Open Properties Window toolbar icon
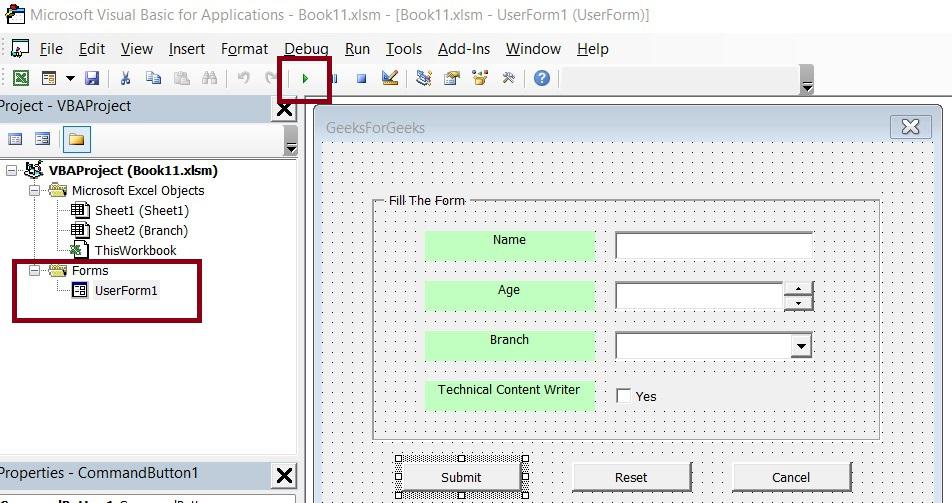Image resolution: width=952 pixels, height=503 pixels. pyautogui.click(x=452, y=78)
